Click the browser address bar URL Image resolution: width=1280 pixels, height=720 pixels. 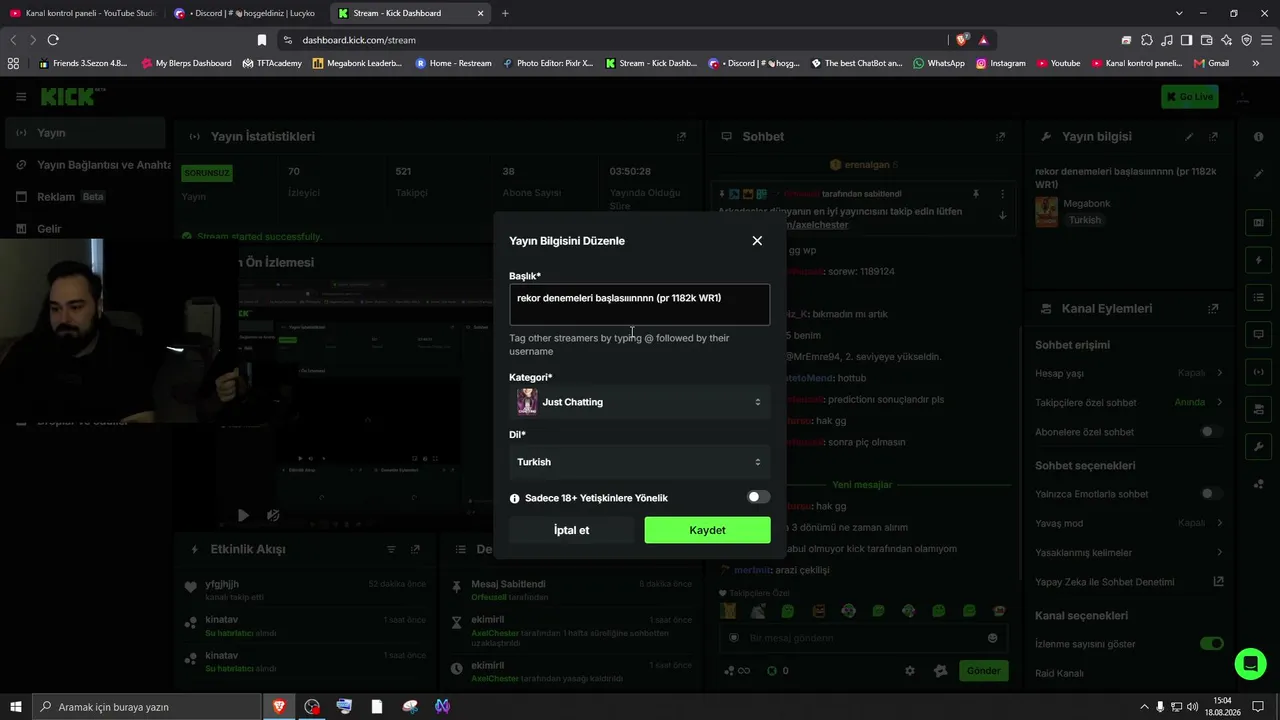click(359, 40)
